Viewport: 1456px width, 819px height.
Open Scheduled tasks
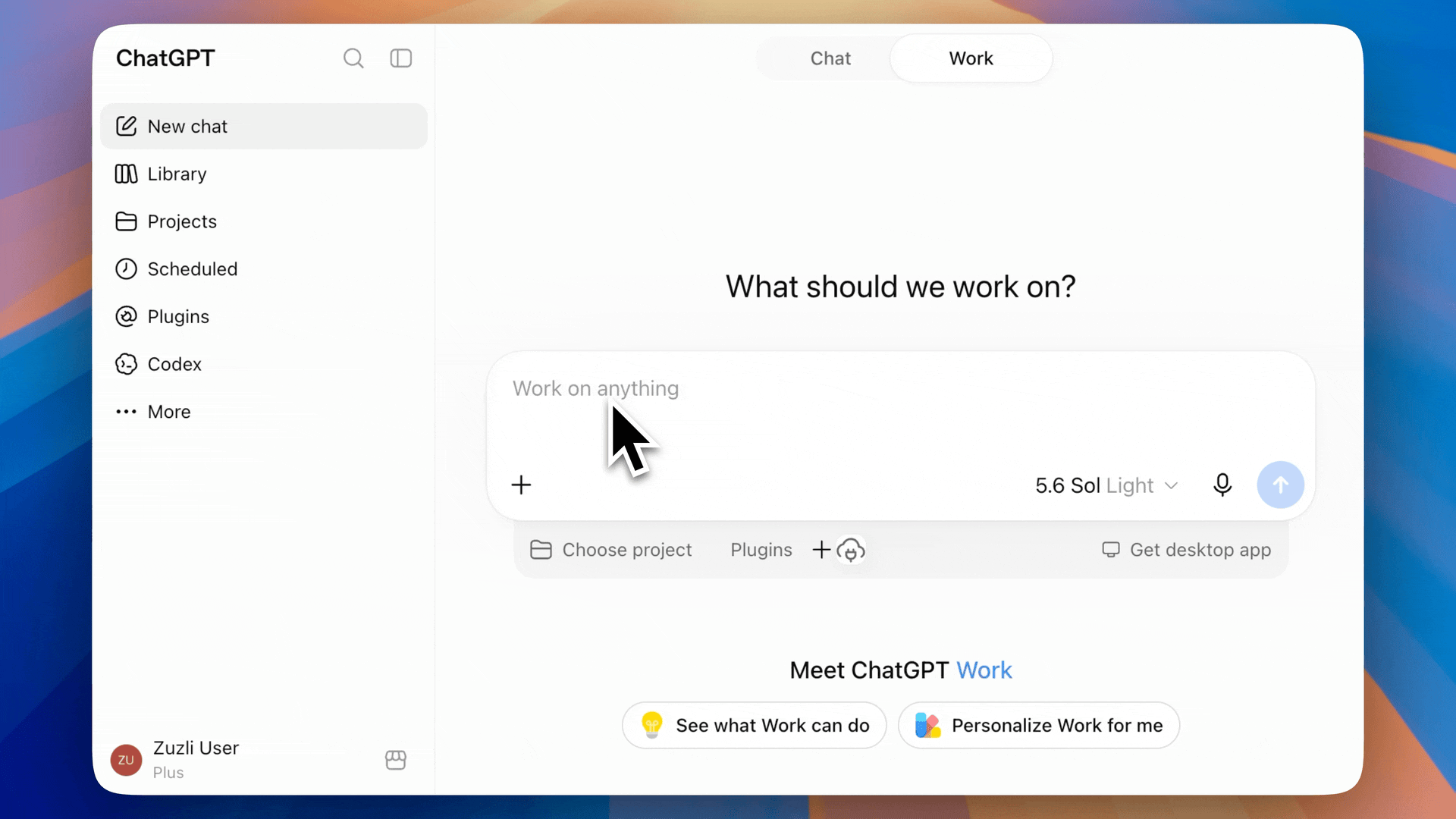264,269
